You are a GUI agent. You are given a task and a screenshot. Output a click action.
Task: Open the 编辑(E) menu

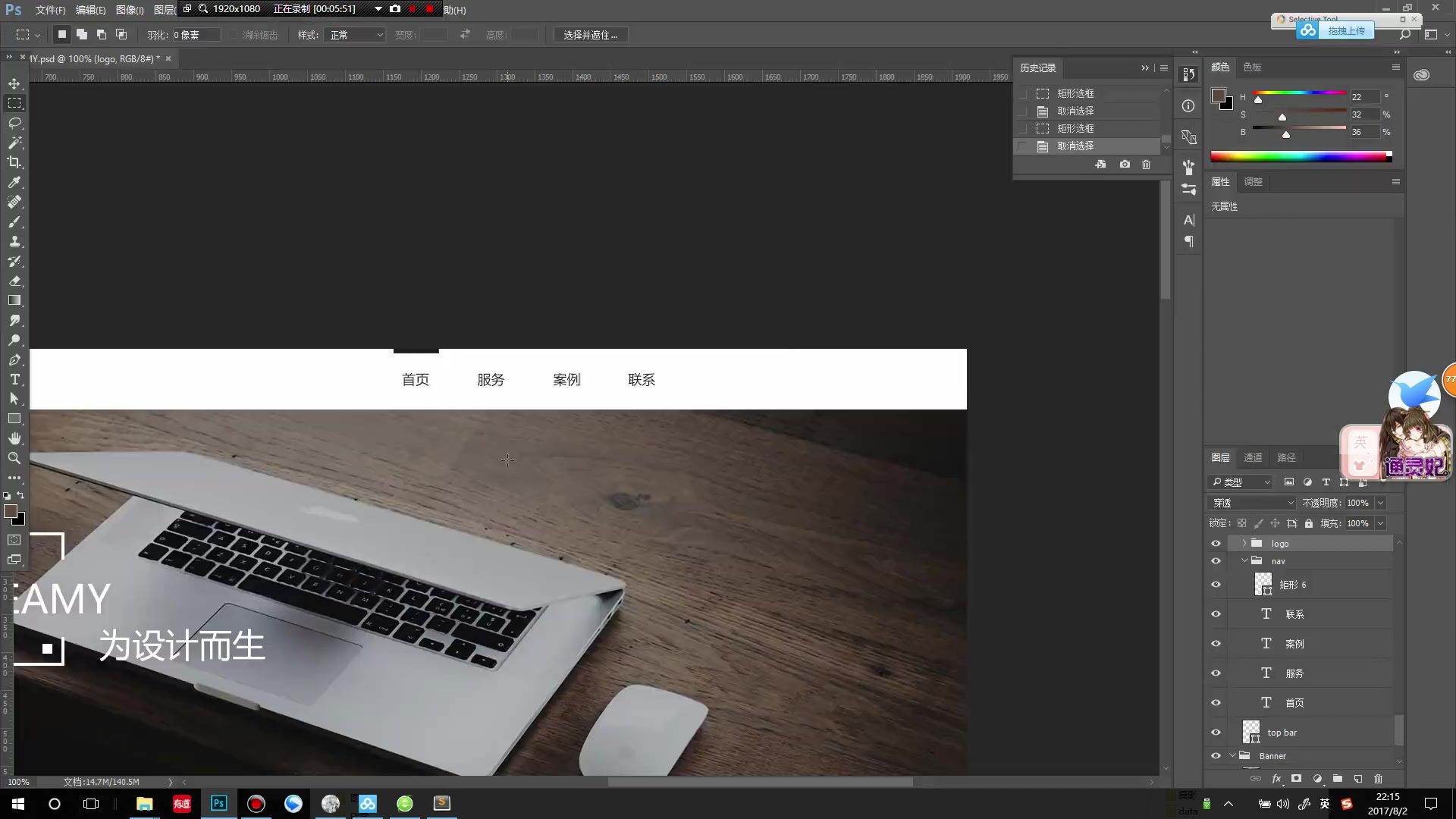point(90,10)
